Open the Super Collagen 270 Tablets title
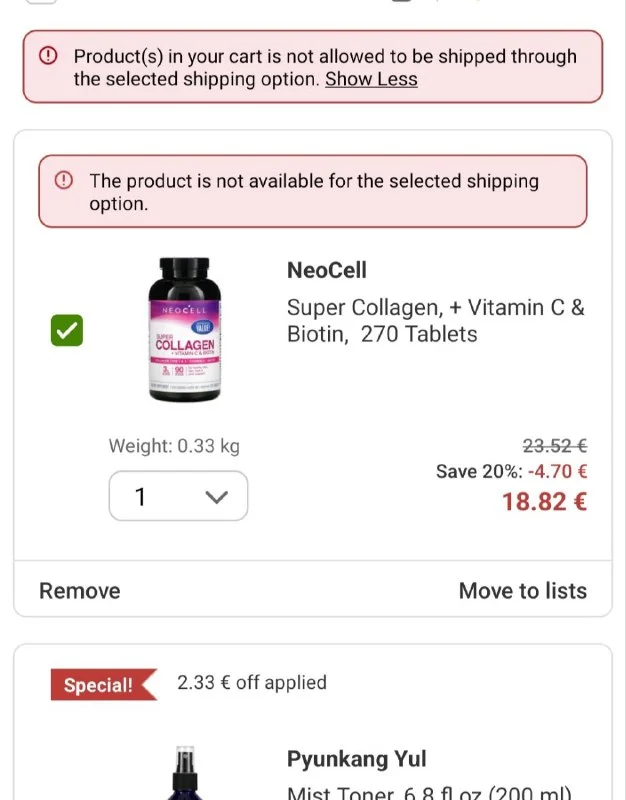Viewport: 626px width, 800px height. coord(435,321)
